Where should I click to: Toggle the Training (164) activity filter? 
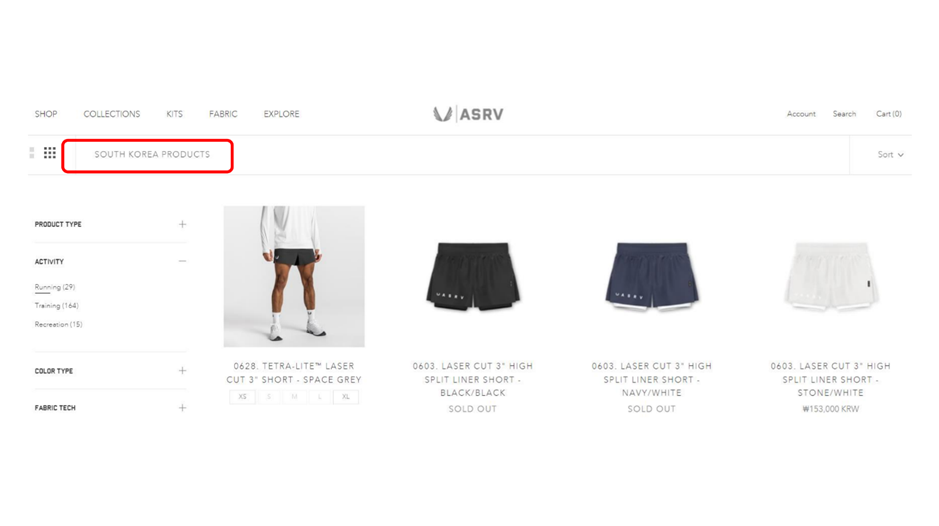click(x=56, y=306)
